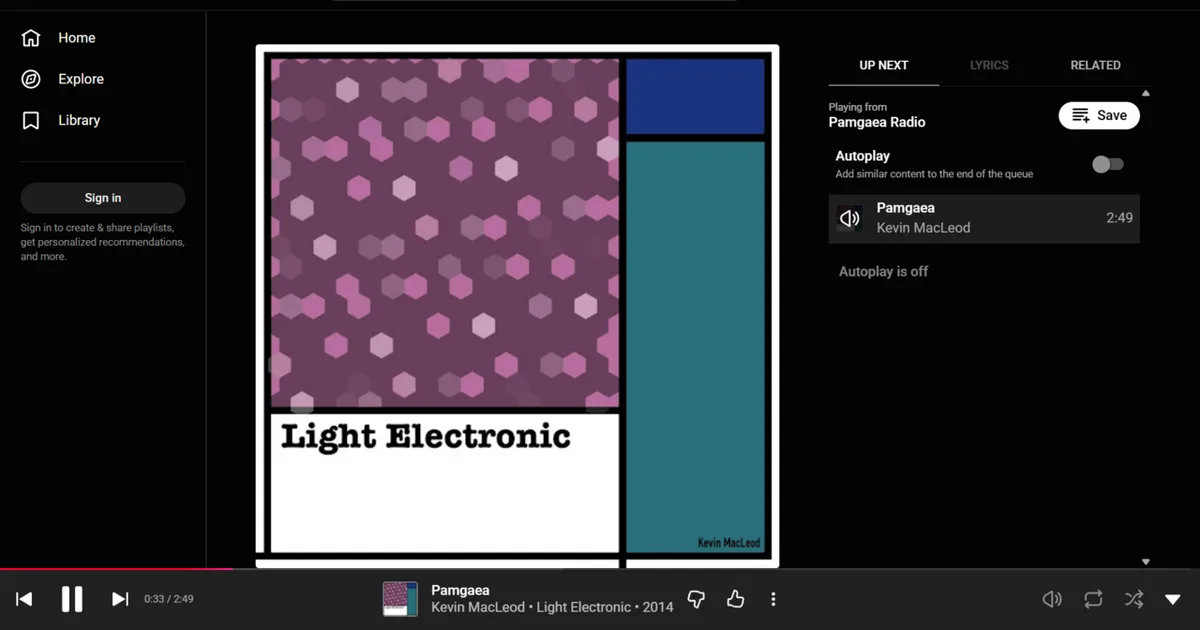Like the song with thumbs up
Screen dimensions: 1200x630
[x=735, y=599]
